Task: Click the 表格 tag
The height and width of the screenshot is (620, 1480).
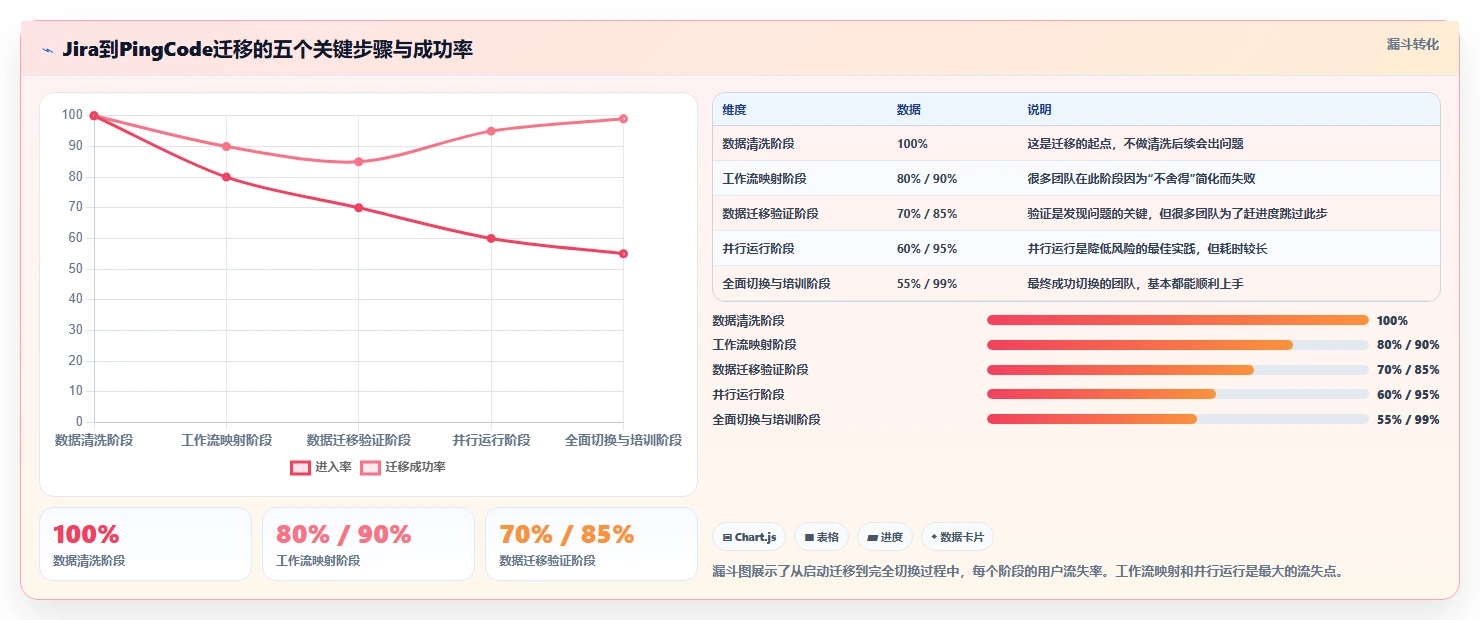Action: coord(821,537)
